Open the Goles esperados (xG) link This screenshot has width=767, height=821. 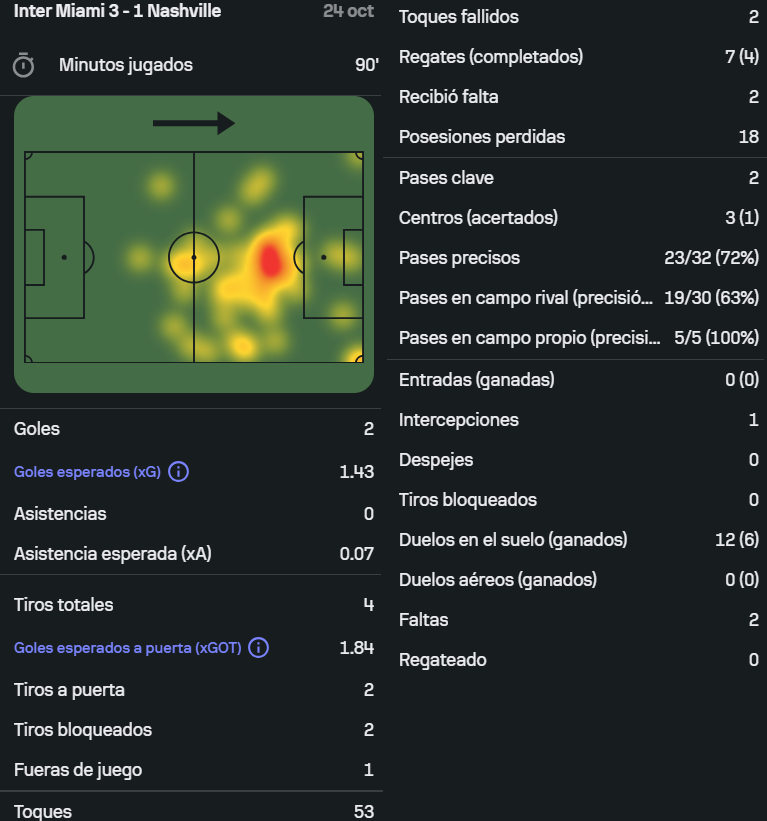click(x=87, y=472)
